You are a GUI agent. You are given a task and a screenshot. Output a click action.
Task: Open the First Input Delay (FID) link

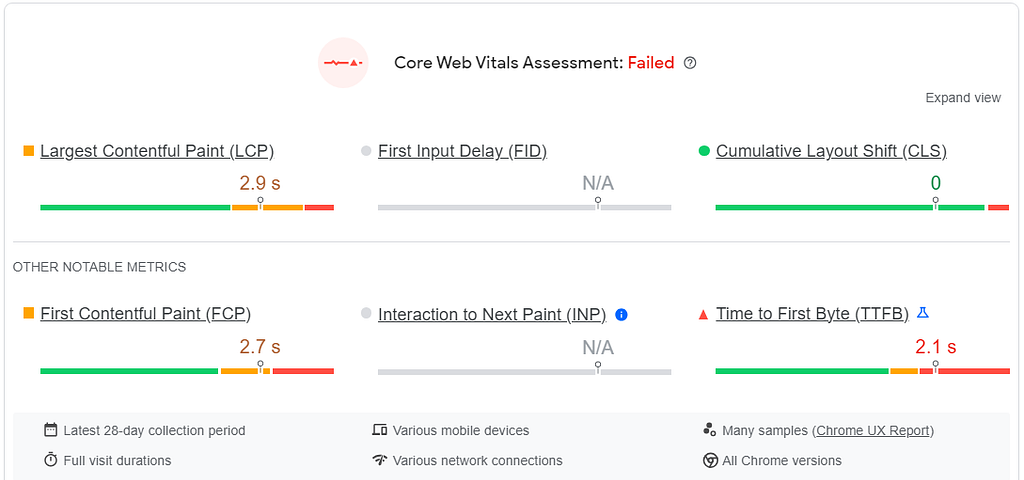click(x=462, y=151)
